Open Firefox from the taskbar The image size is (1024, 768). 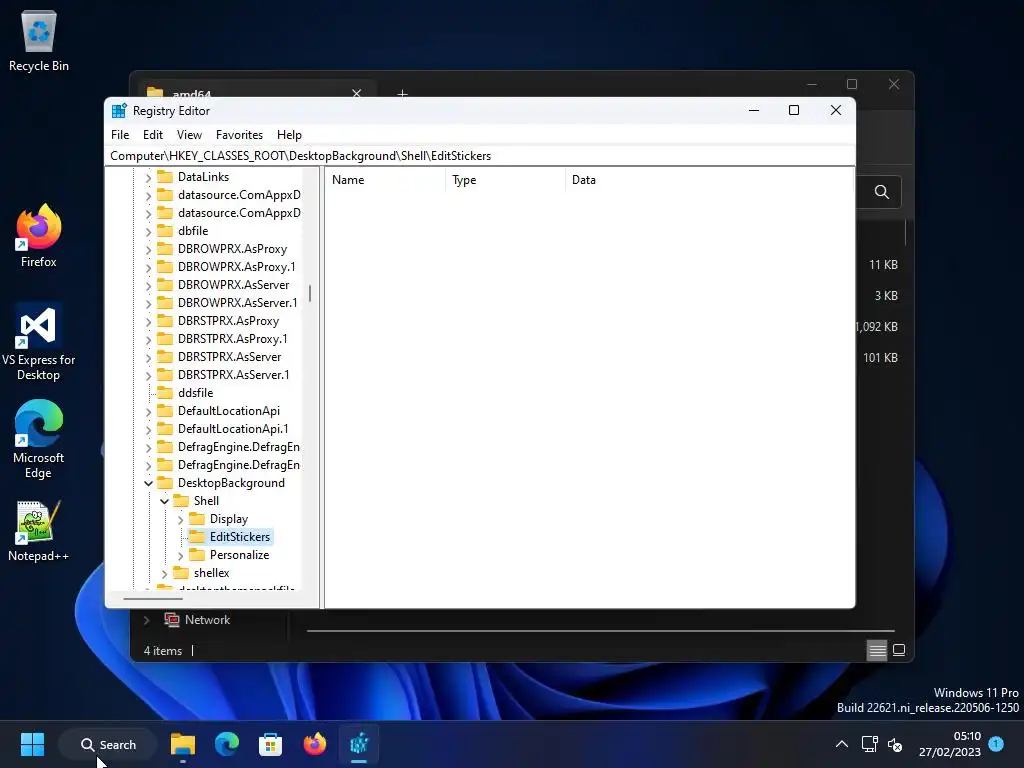pyautogui.click(x=315, y=744)
